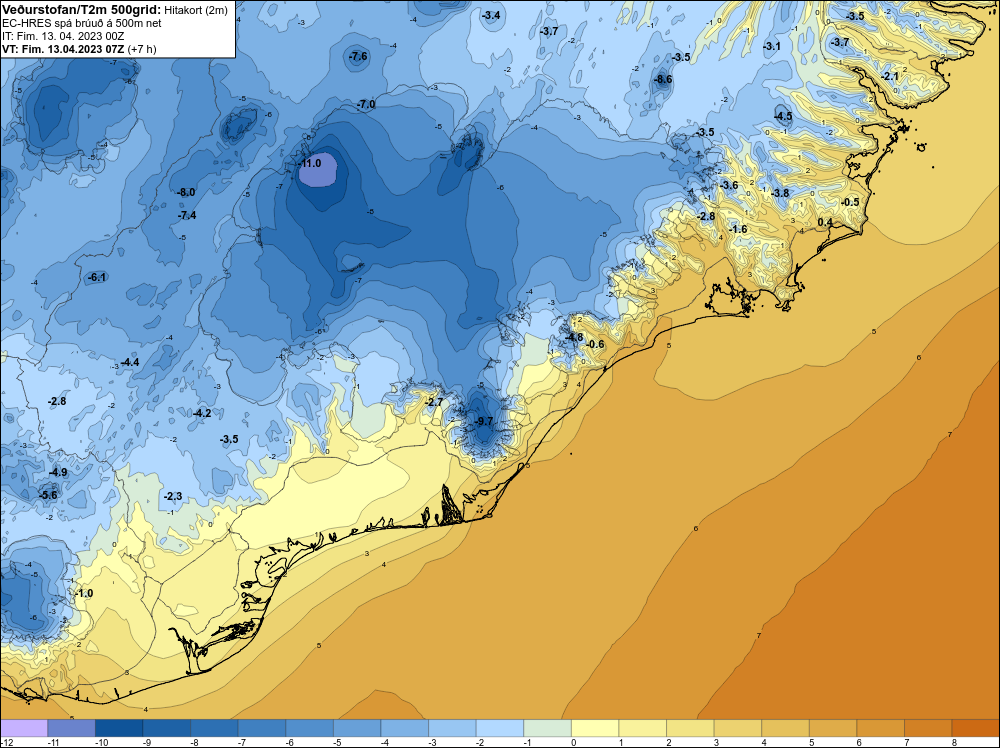
Task: Select the -2.3 temperature label
Action: coord(173,496)
